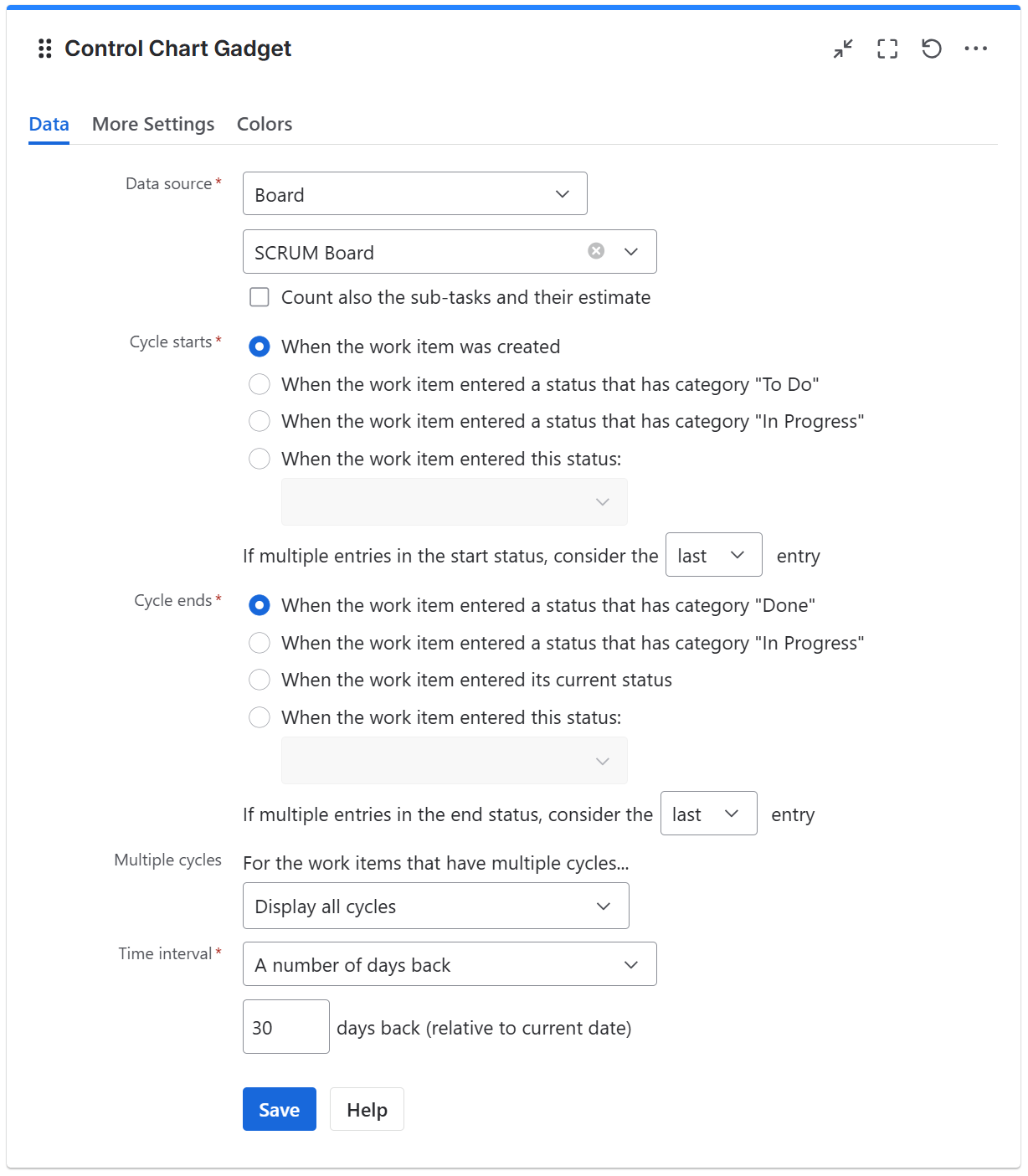
Task: Switch to the More Settings tab
Action: pyautogui.click(x=152, y=124)
